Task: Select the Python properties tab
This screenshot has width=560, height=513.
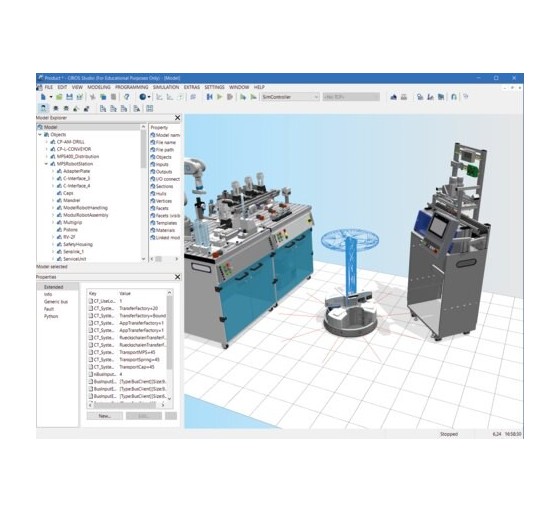Action: click(51, 317)
